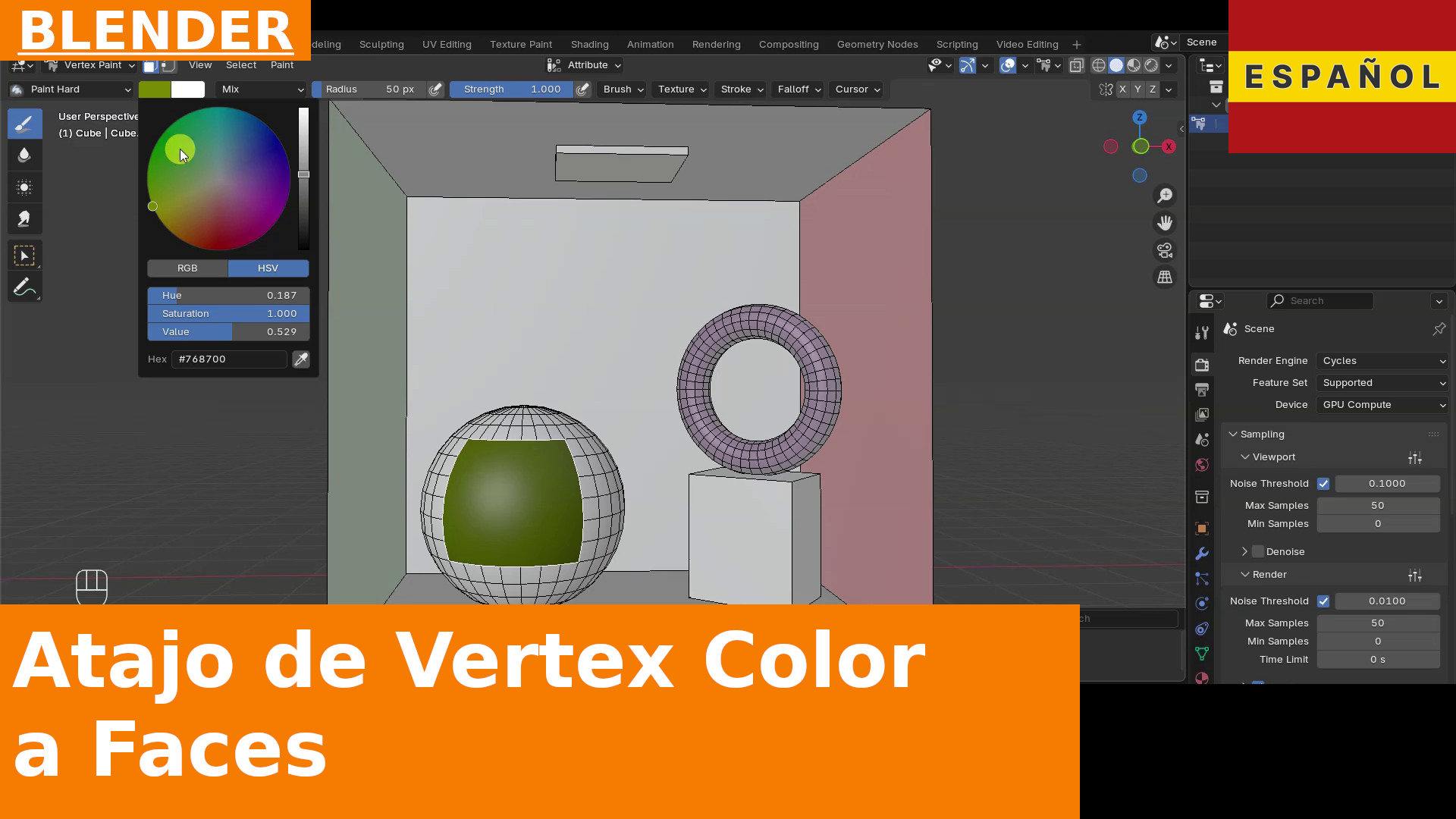Open the Render Engine Cycles dropdown
1456x819 pixels.
click(x=1383, y=361)
